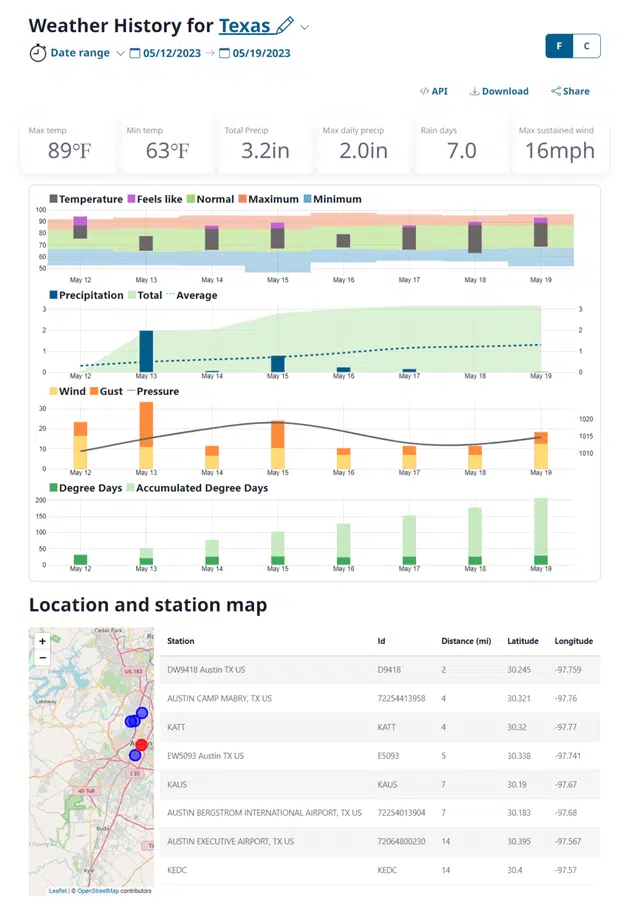Image resolution: width=624 pixels, height=905 pixels.
Task: Open the Texas location link
Action: [244, 25]
